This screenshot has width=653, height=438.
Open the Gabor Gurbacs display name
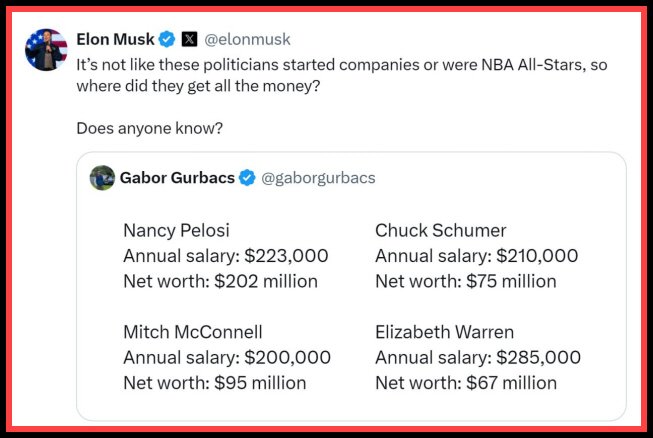pyautogui.click(x=177, y=178)
